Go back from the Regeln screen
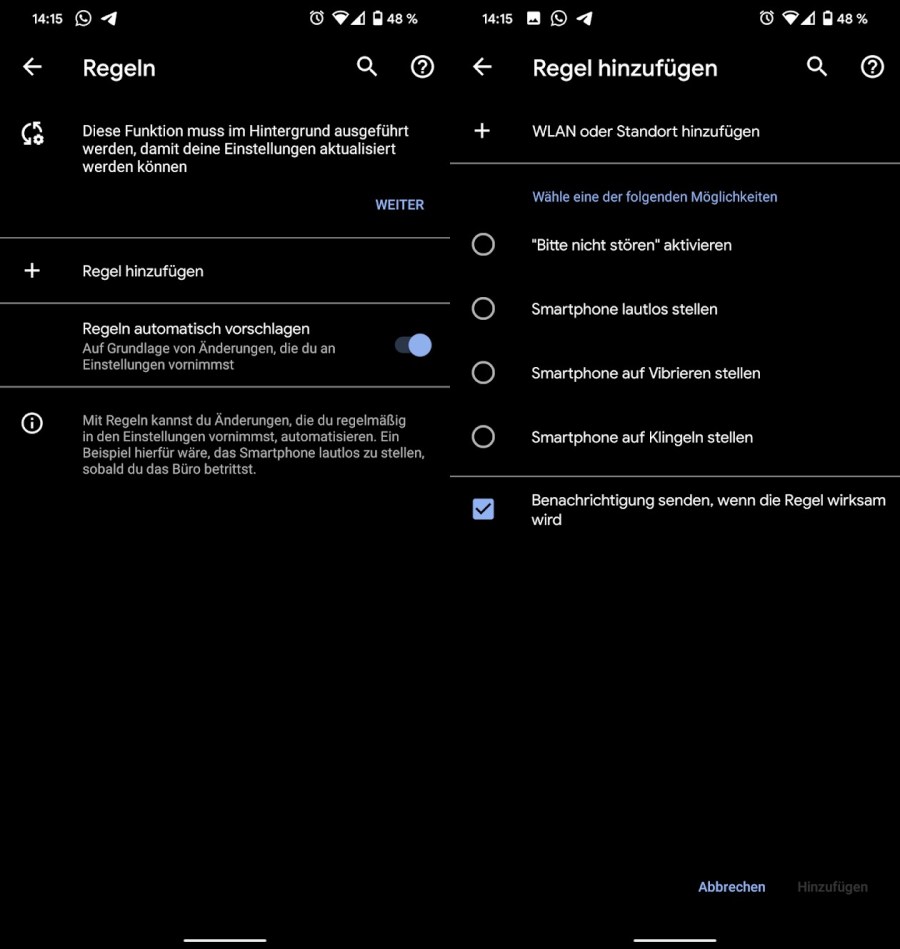This screenshot has width=900, height=949. point(32,67)
